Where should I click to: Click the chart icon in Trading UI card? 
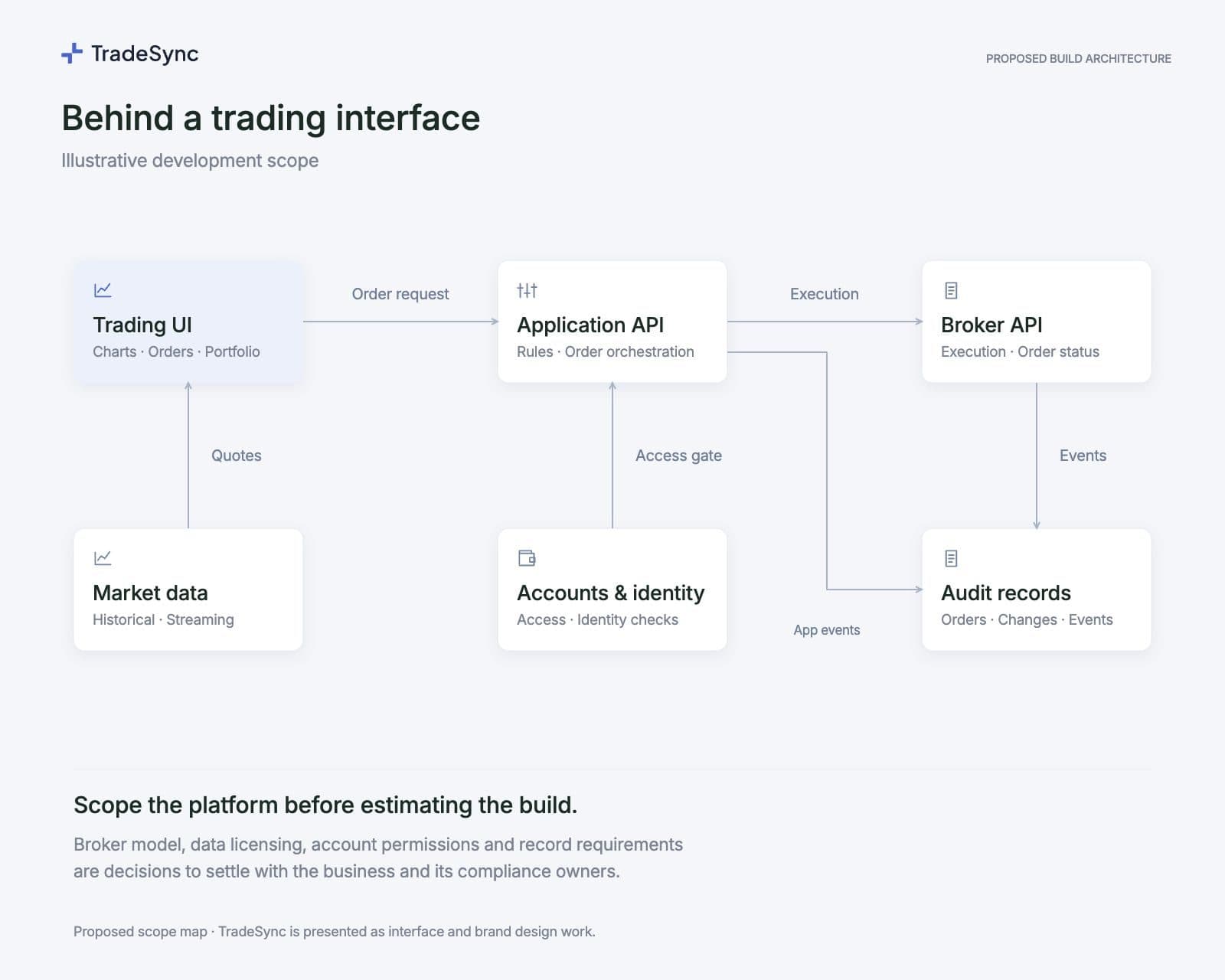pos(103,290)
